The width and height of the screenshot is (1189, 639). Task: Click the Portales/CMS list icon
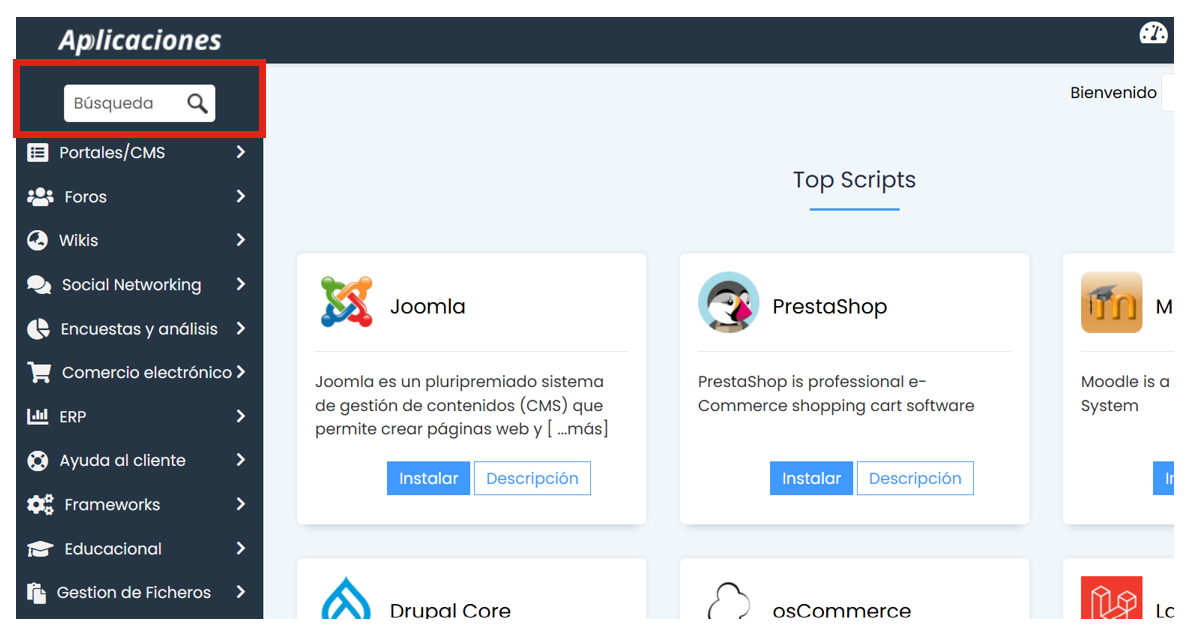coord(37,152)
